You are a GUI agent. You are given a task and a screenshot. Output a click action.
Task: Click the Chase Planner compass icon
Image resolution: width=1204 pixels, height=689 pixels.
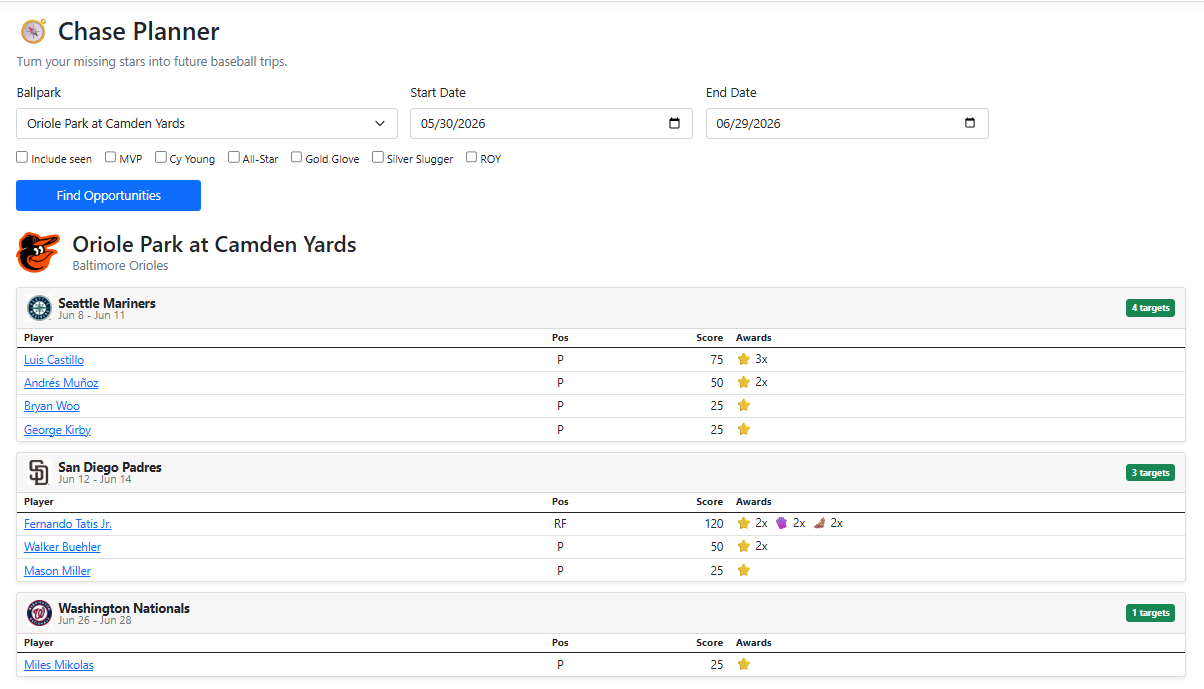pos(33,31)
